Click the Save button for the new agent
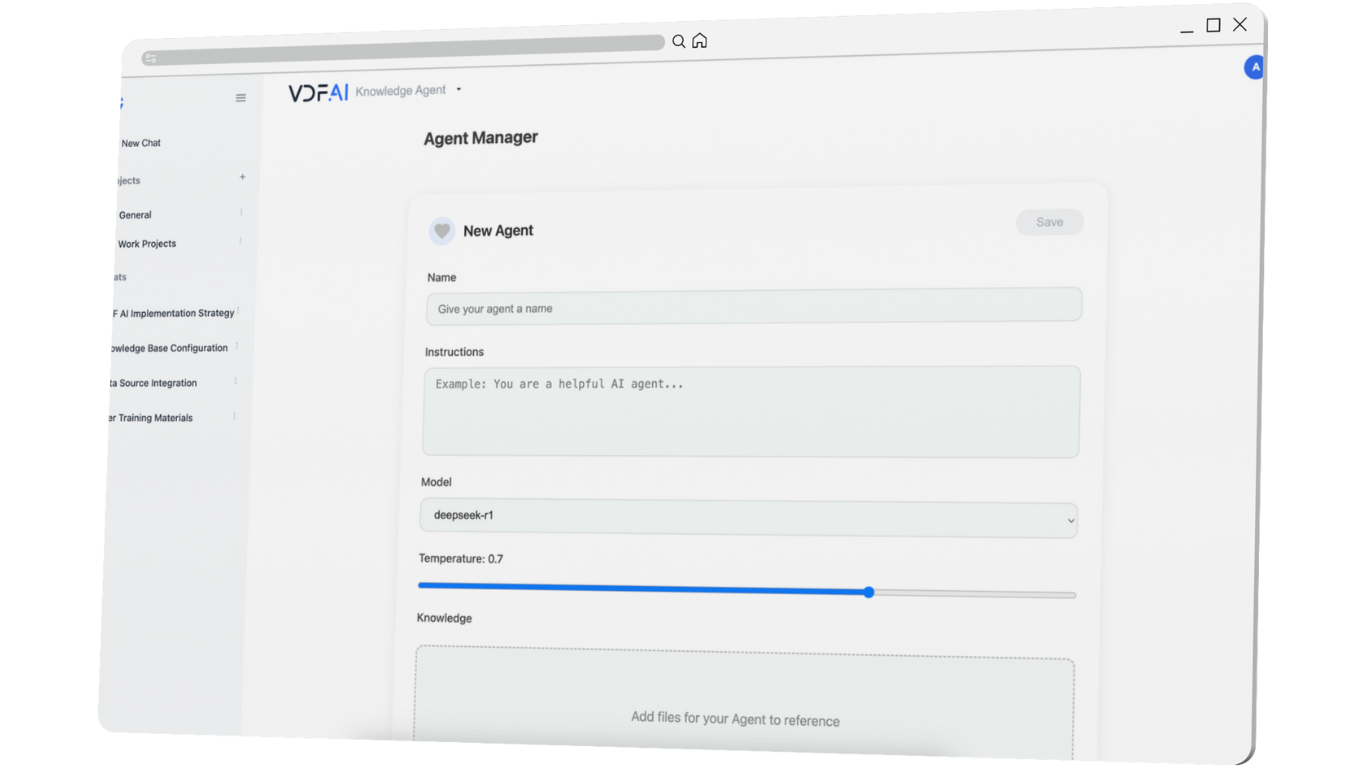 (1050, 222)
